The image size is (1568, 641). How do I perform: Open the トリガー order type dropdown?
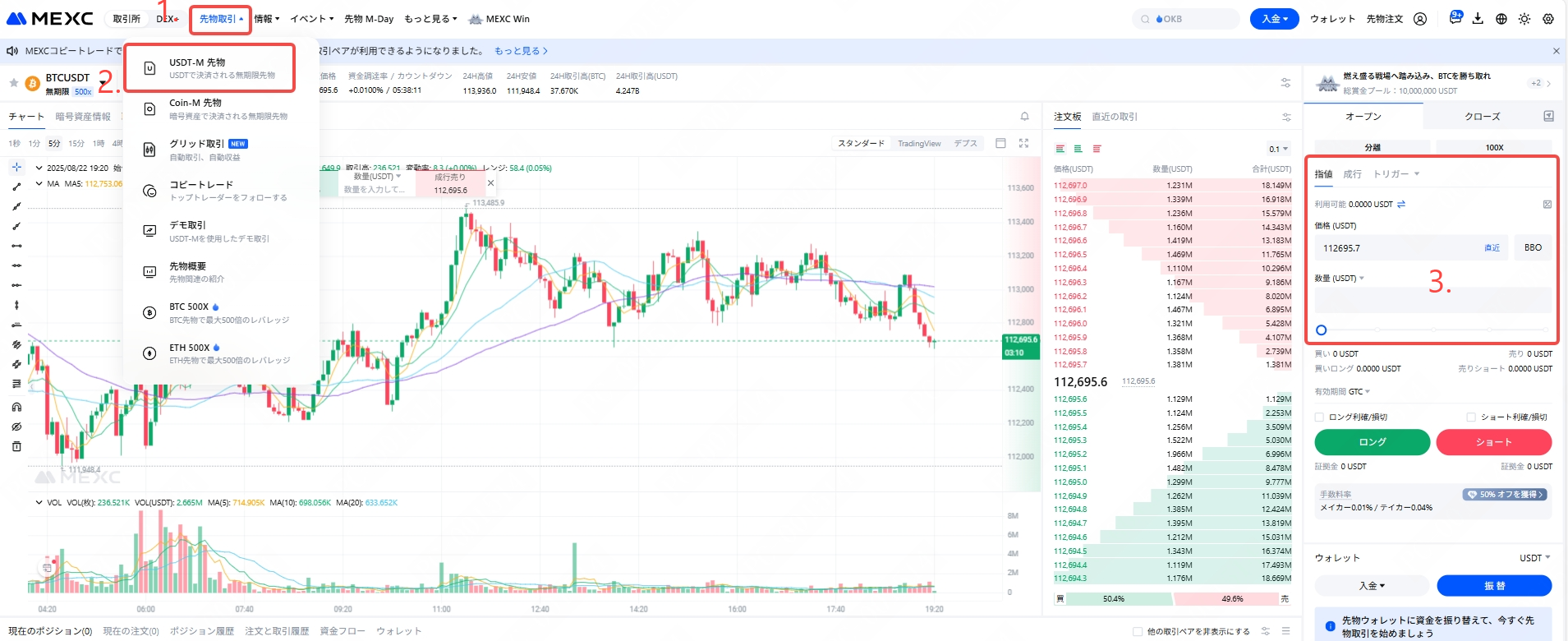[1396, 174]
